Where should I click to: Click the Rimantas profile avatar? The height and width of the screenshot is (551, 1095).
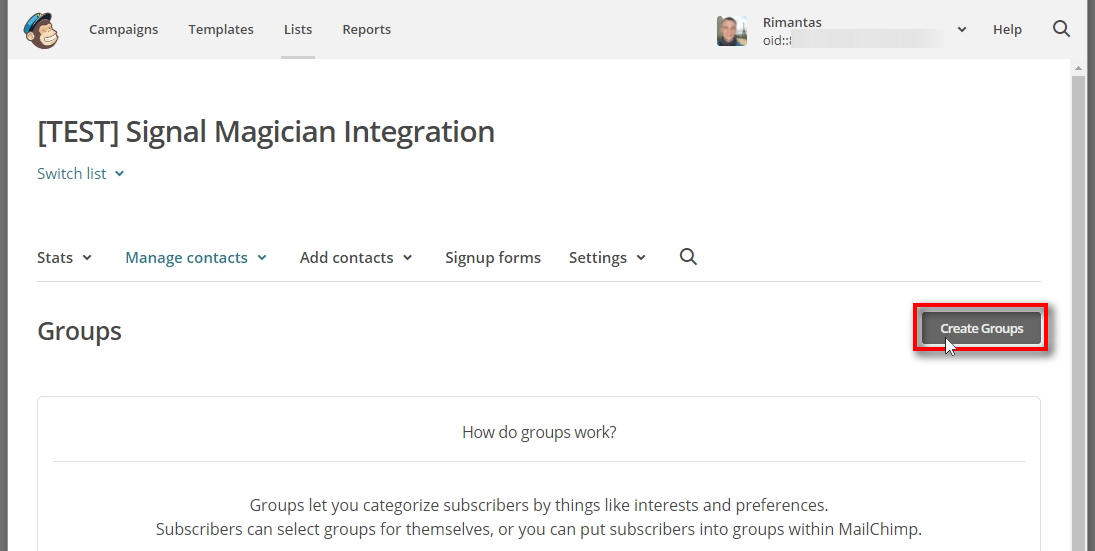point(732,30)
